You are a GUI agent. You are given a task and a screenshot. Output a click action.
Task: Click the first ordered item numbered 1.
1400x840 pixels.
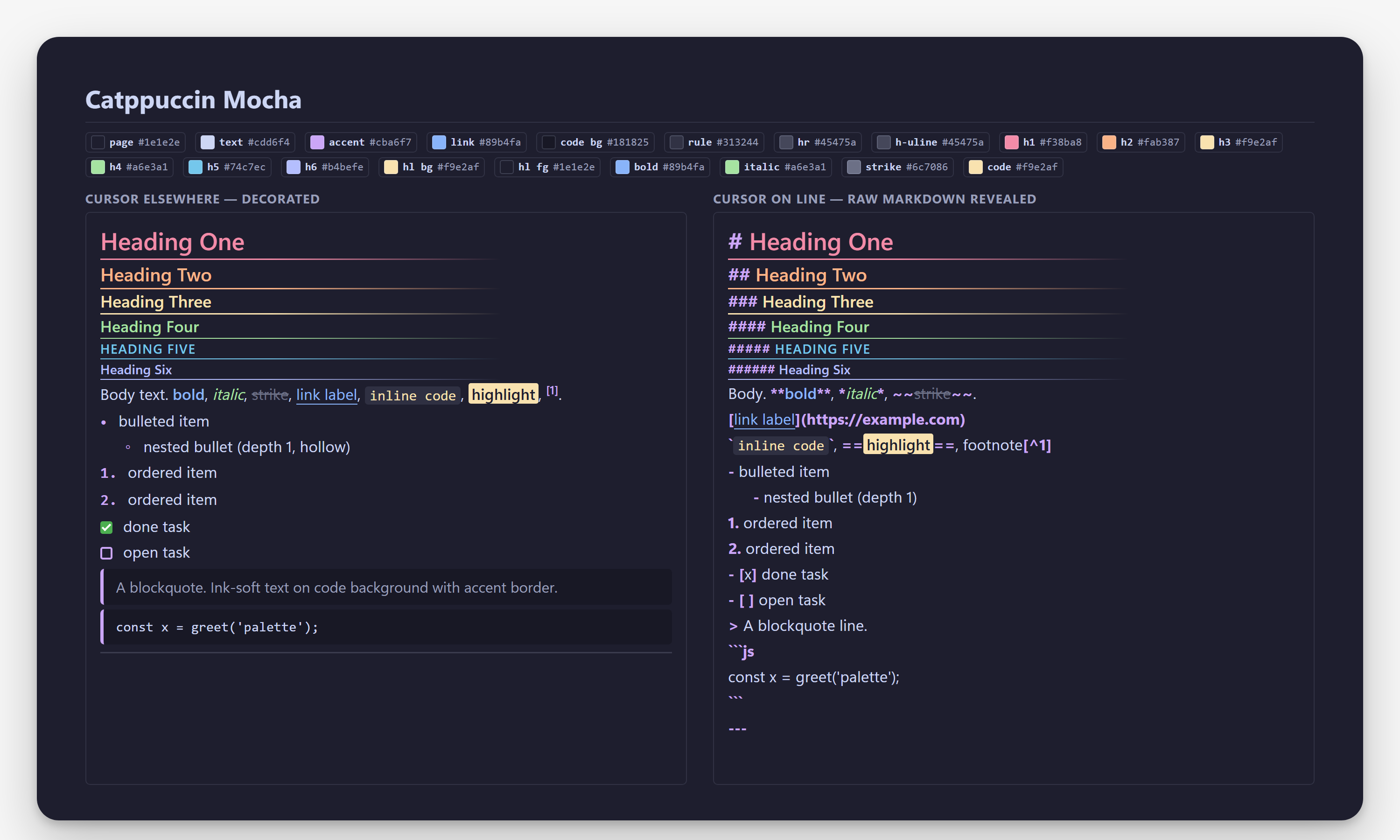(159, 473)
